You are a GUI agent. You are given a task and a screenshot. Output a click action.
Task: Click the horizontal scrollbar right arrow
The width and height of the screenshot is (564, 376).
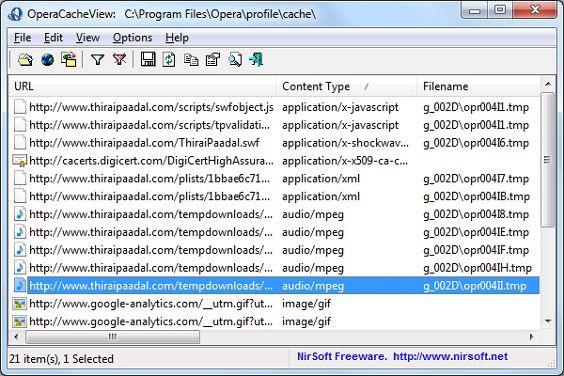[x=531, y=337]
